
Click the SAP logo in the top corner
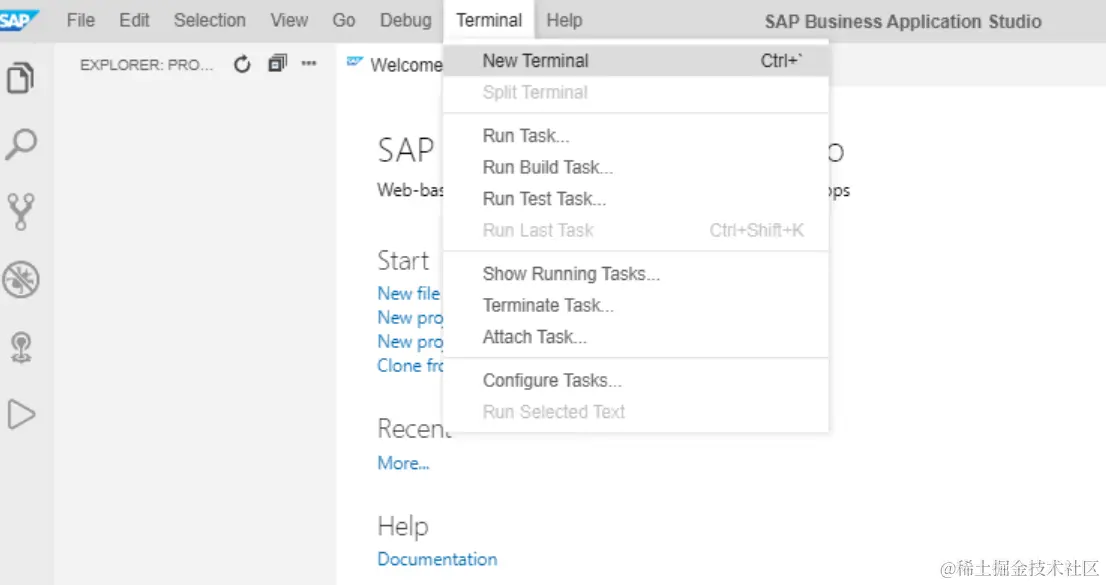19,20
